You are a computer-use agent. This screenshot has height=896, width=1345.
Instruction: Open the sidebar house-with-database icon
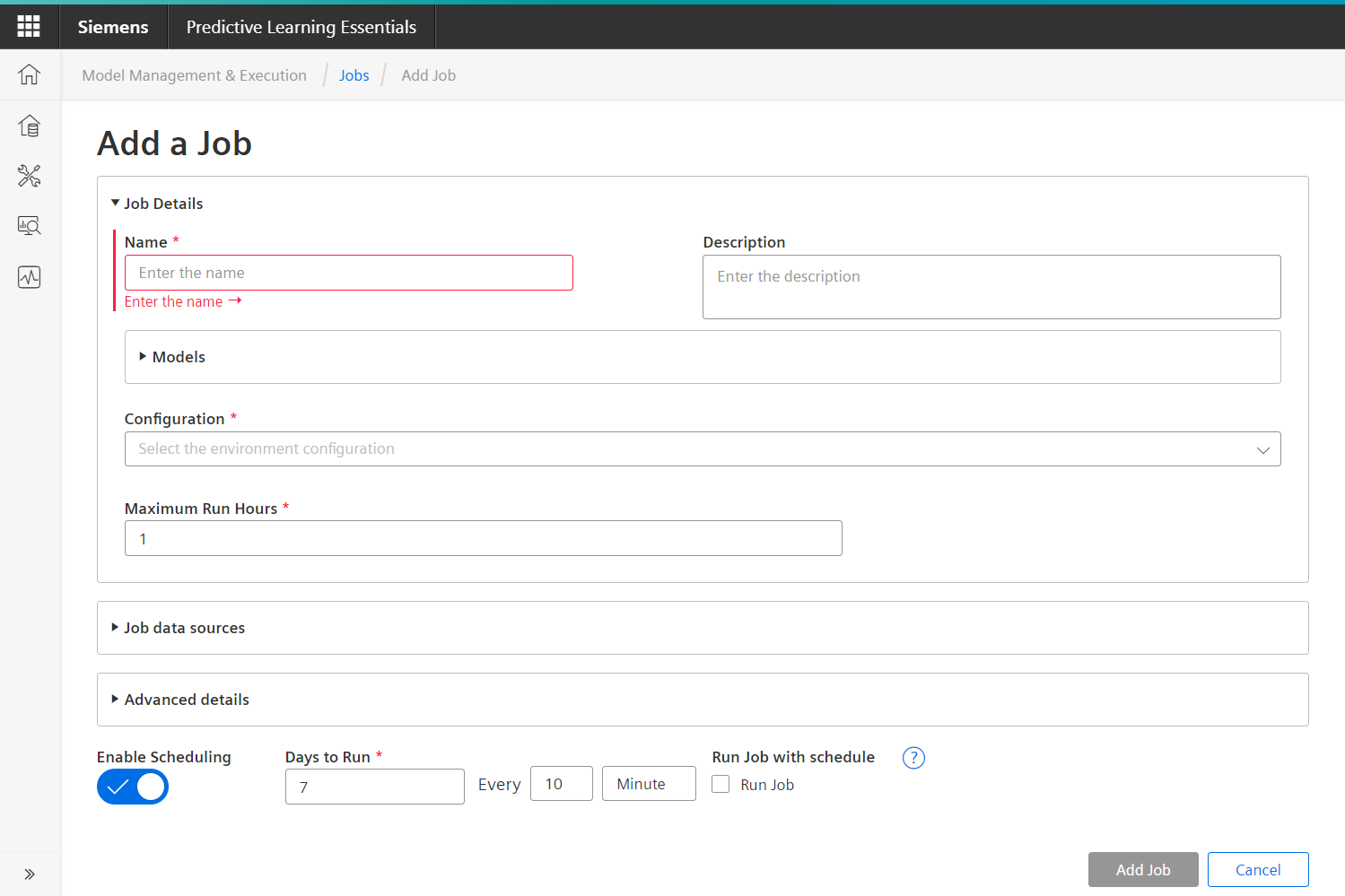tap(30, 126)
